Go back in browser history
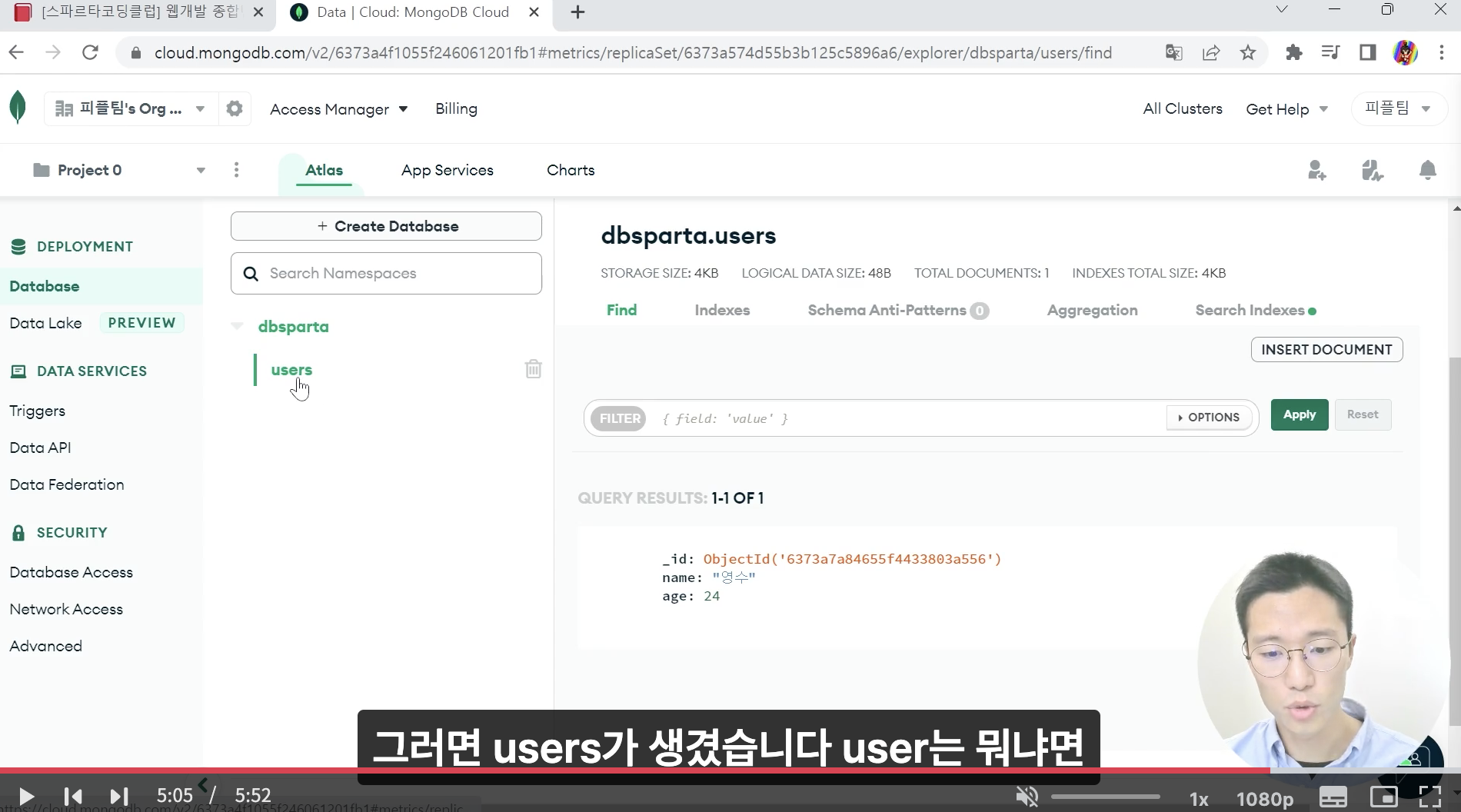Image resolution: width=1461 pixels, height=812 pixels. pos(16,52)
